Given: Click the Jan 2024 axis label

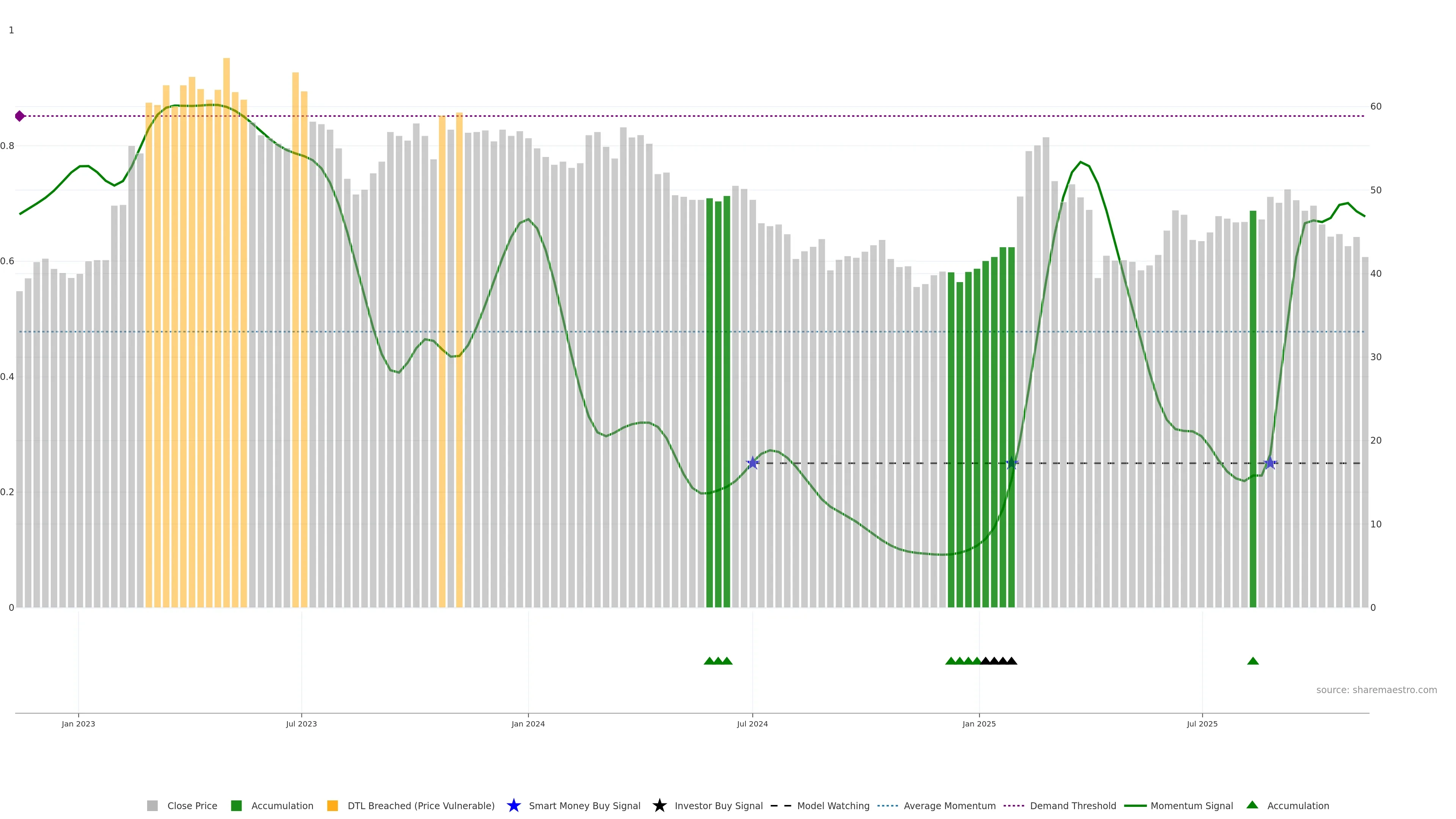Looking at the screenshot, I should click(x=528, y=723).
